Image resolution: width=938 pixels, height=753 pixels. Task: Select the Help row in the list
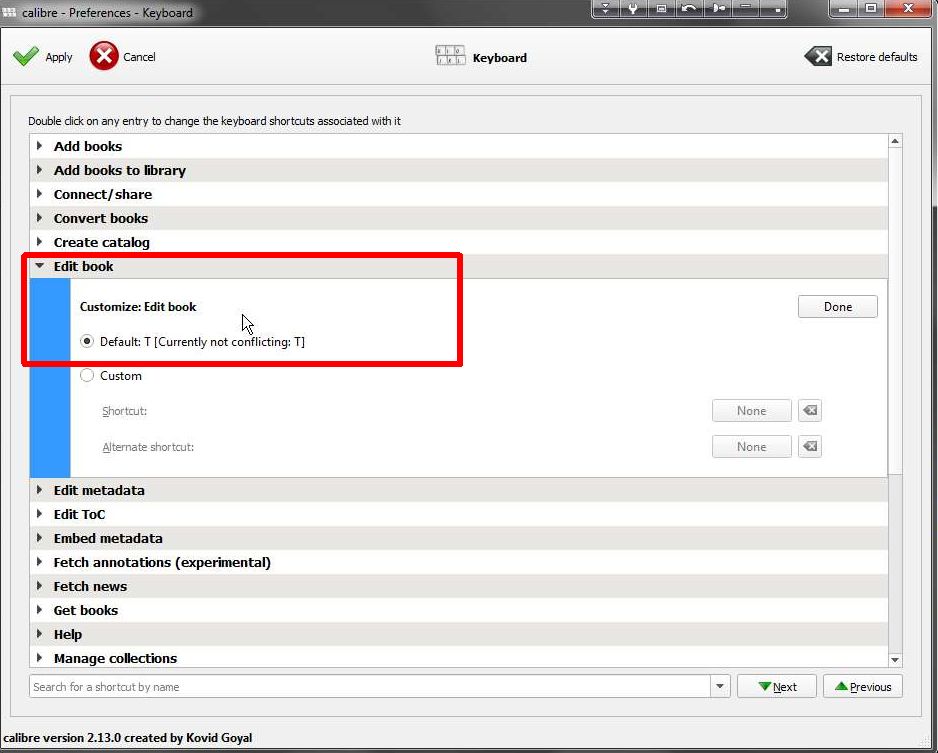click(x=458, y=634)
